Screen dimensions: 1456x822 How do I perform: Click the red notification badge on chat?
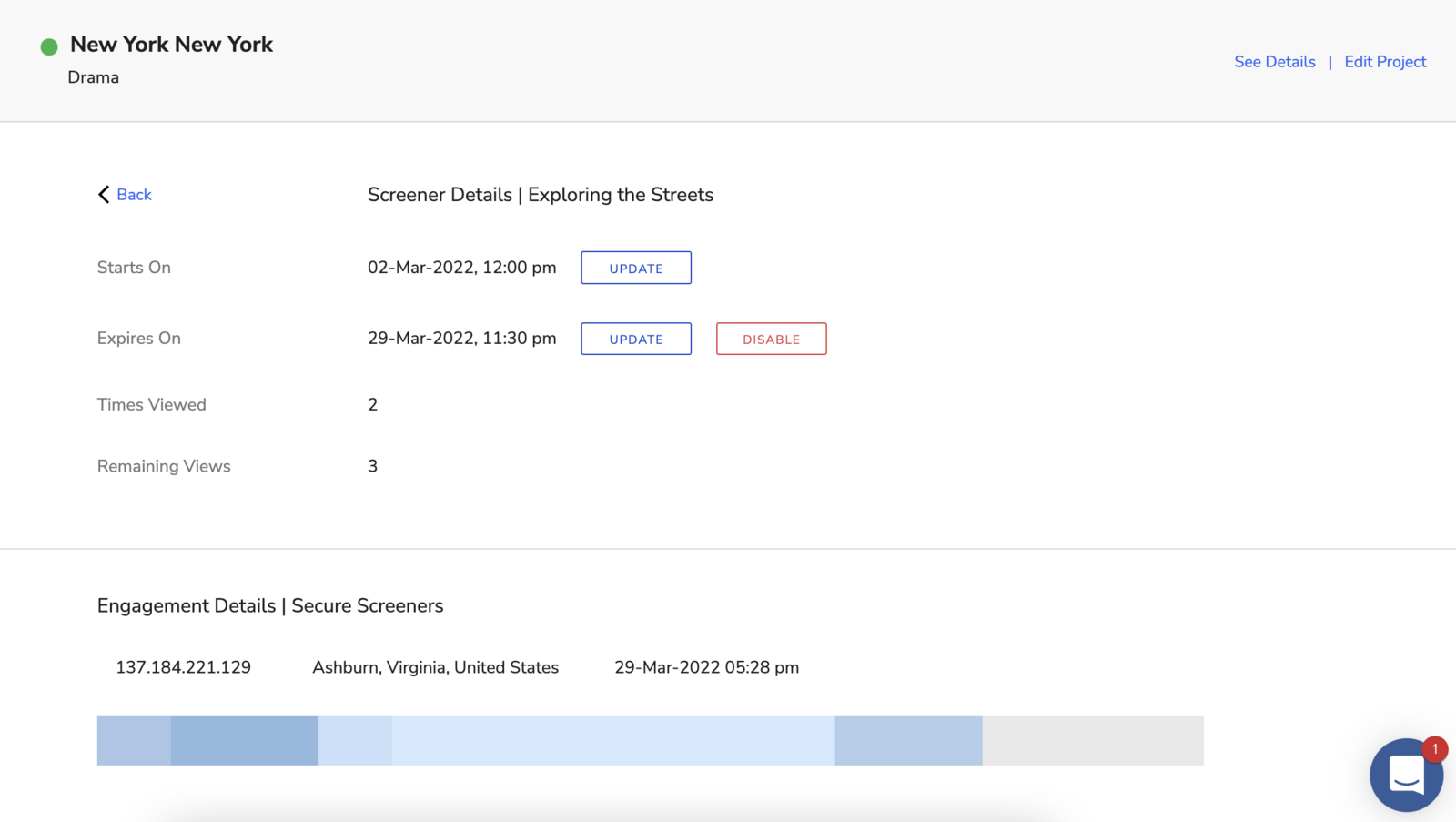point(1435,749)
